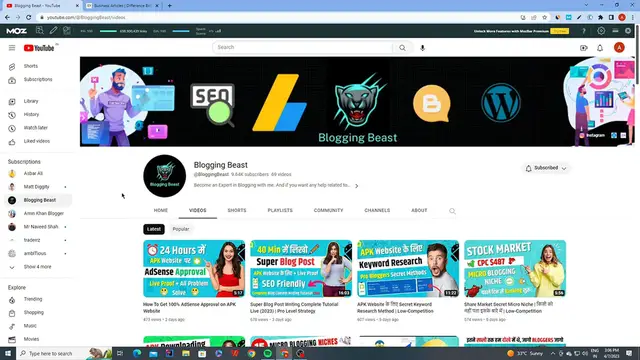This screenshot has height=360, width=640.
Task: Click the Windows taskbar search box
Action: pyautogui.click(x=64, y=353)
